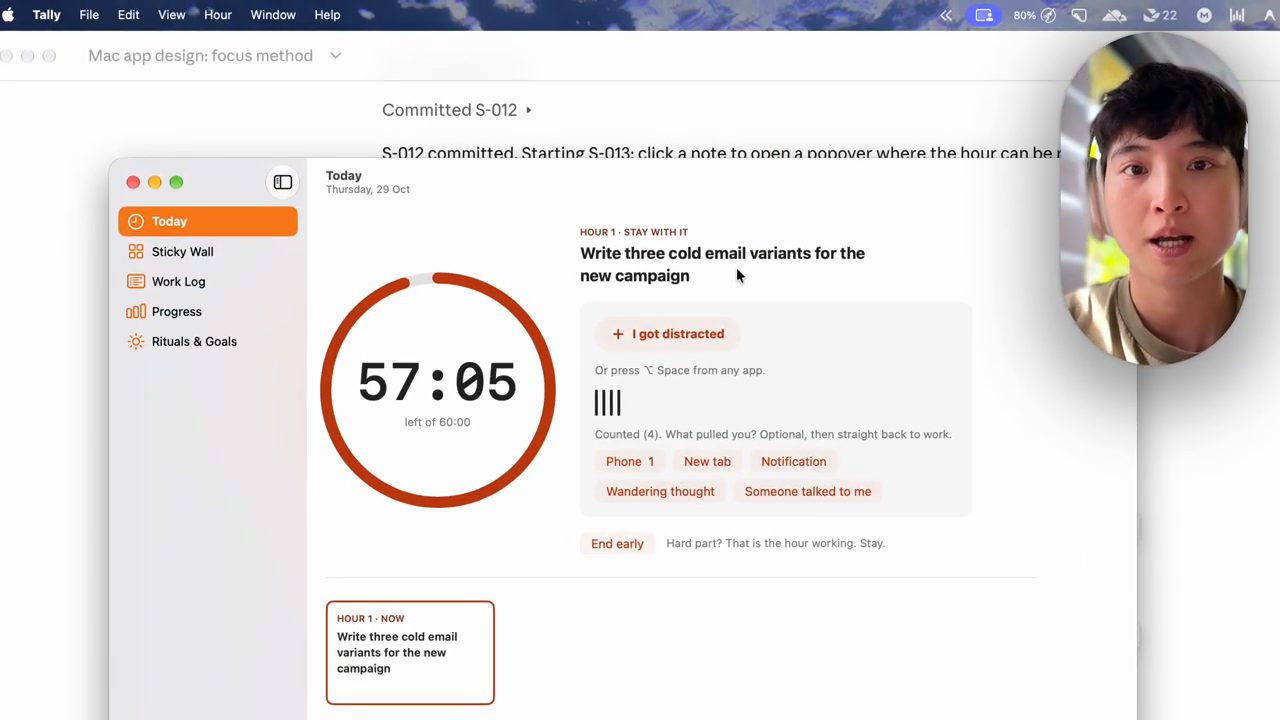Click the Apple logo in menu bar
This screenshot has width=1280, height=720.
pos(9,15)
